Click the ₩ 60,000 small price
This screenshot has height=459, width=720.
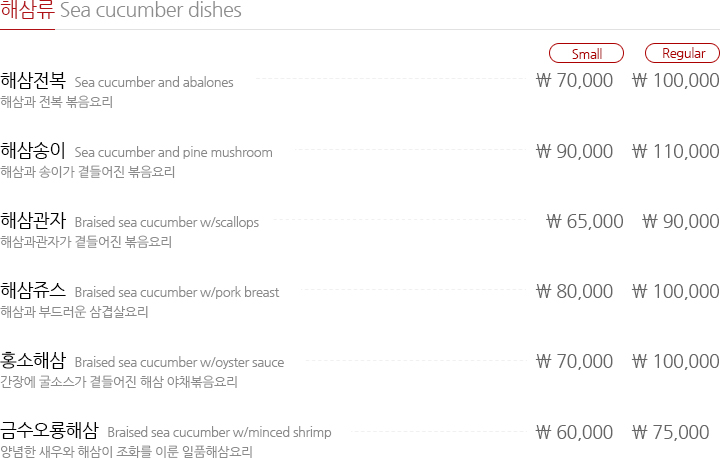pos(574,432)
